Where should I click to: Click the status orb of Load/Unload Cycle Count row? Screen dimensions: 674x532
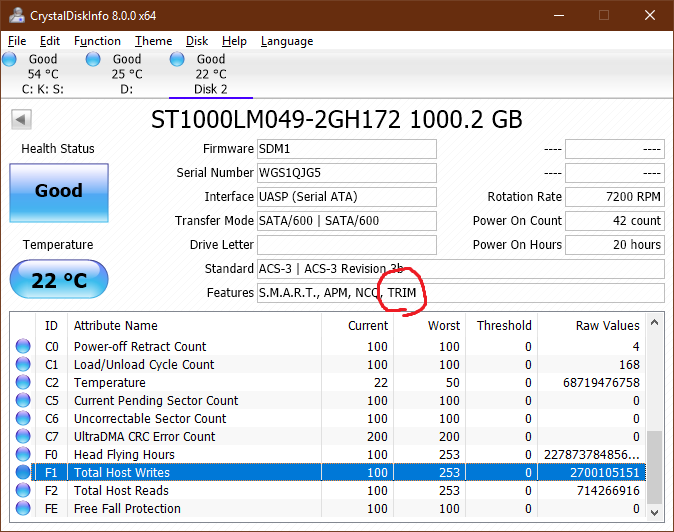click(23, 364)
